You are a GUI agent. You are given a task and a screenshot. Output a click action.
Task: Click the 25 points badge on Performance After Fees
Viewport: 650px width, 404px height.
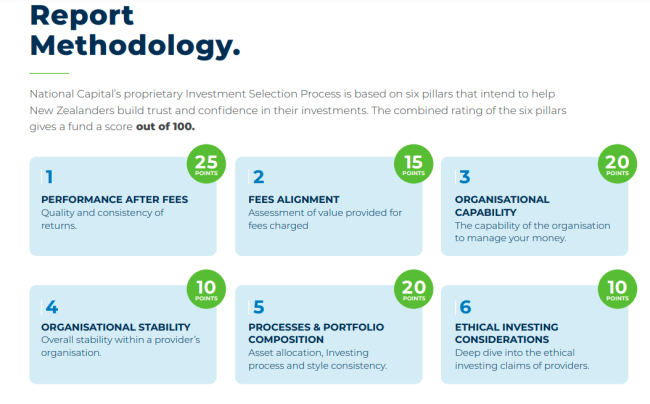pyautogui.click(x=204, y=163)
